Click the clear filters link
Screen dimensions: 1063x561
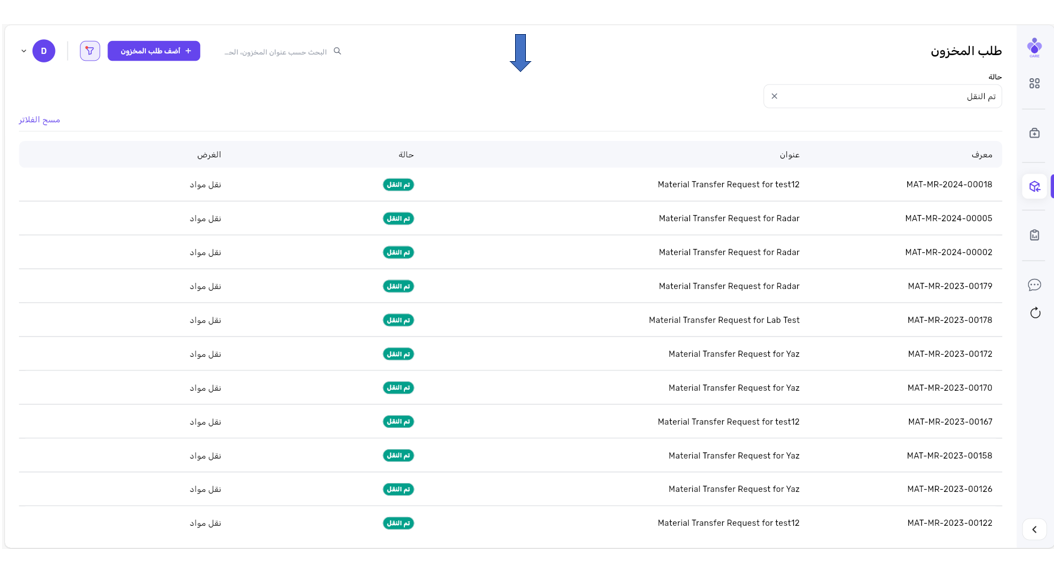point(40,120)
